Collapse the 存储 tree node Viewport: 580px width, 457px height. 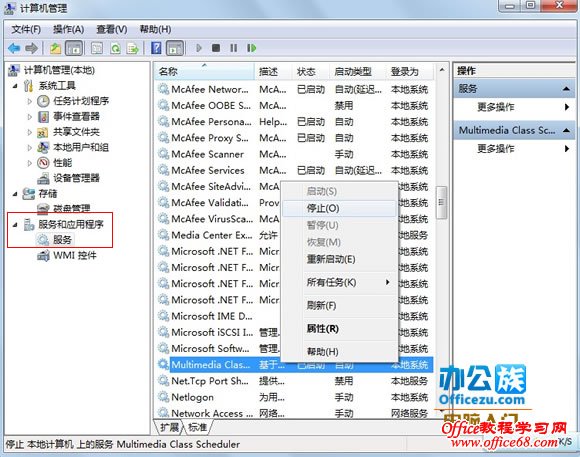[15, 194]
